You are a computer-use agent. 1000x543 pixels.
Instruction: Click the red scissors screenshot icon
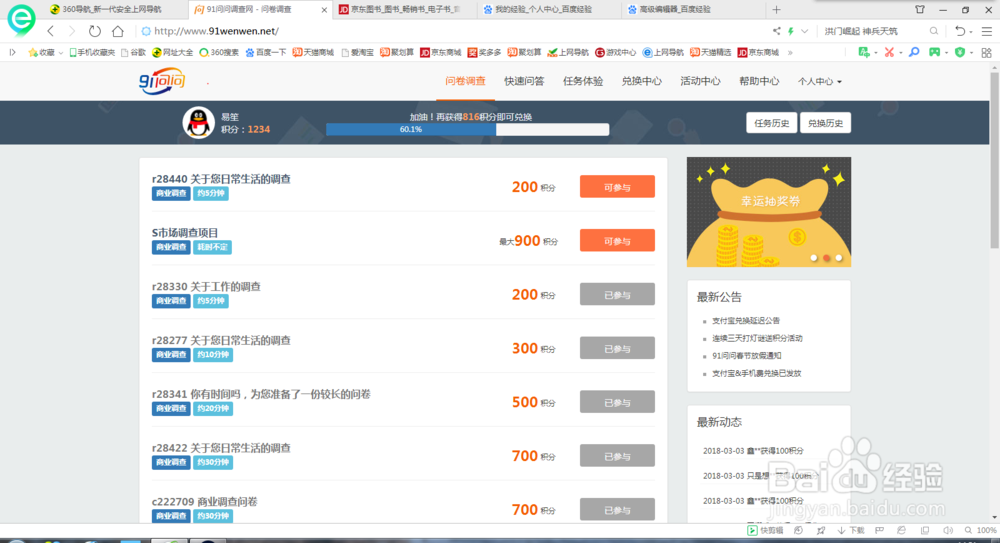coord(889,52)
